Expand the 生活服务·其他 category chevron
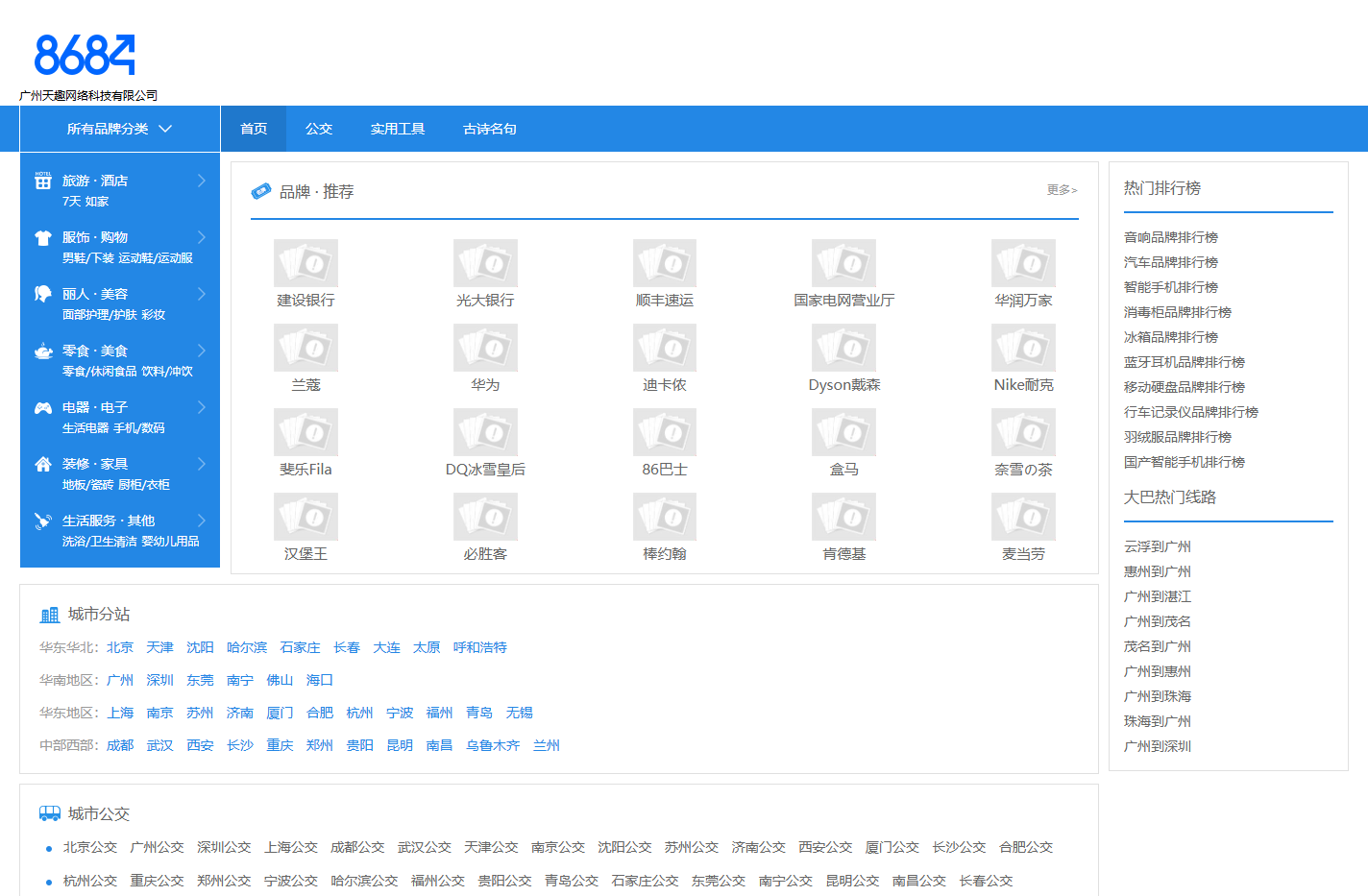 pos(202,521)
